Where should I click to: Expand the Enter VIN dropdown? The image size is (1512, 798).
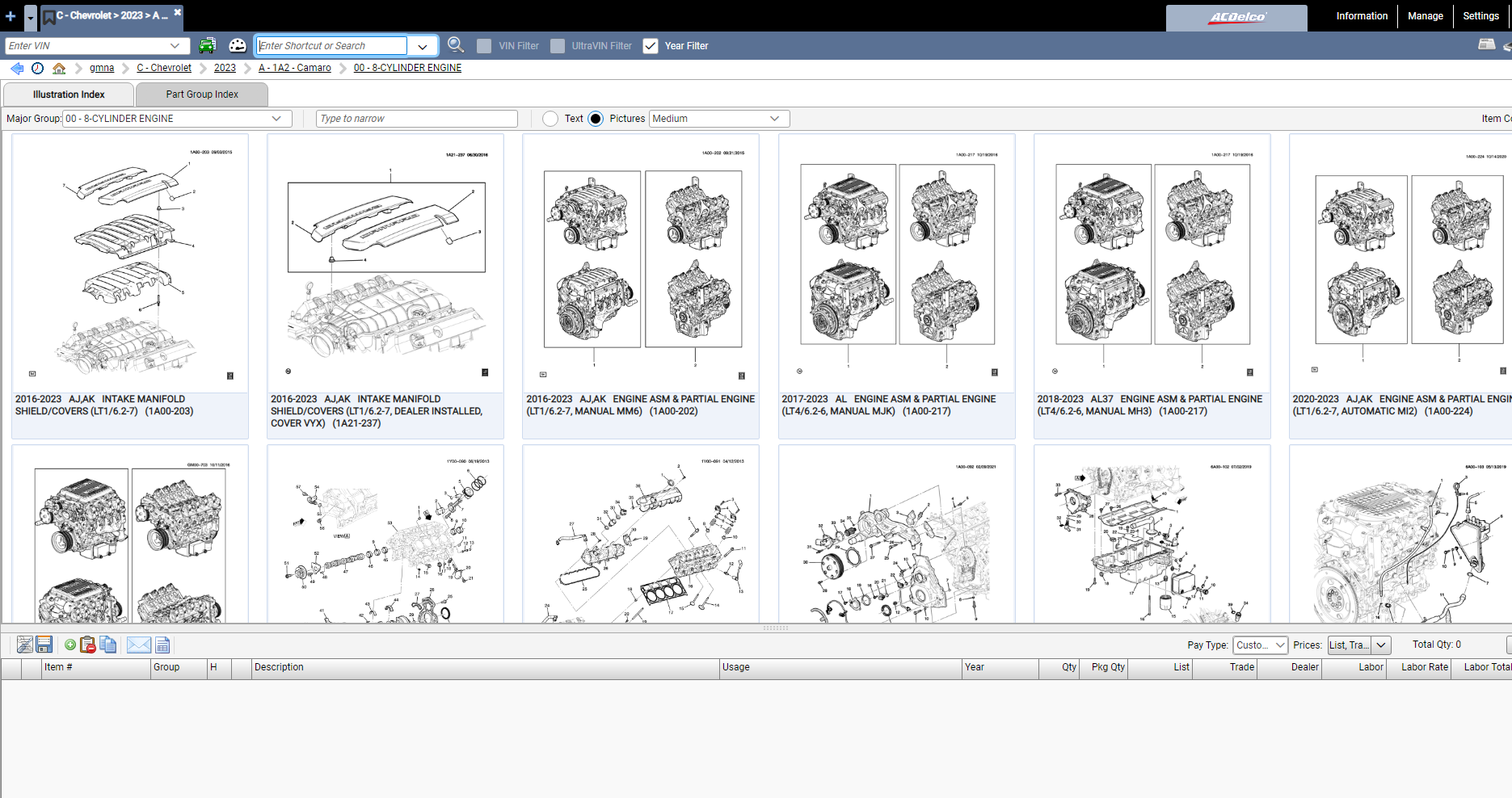tap(175, 46)
